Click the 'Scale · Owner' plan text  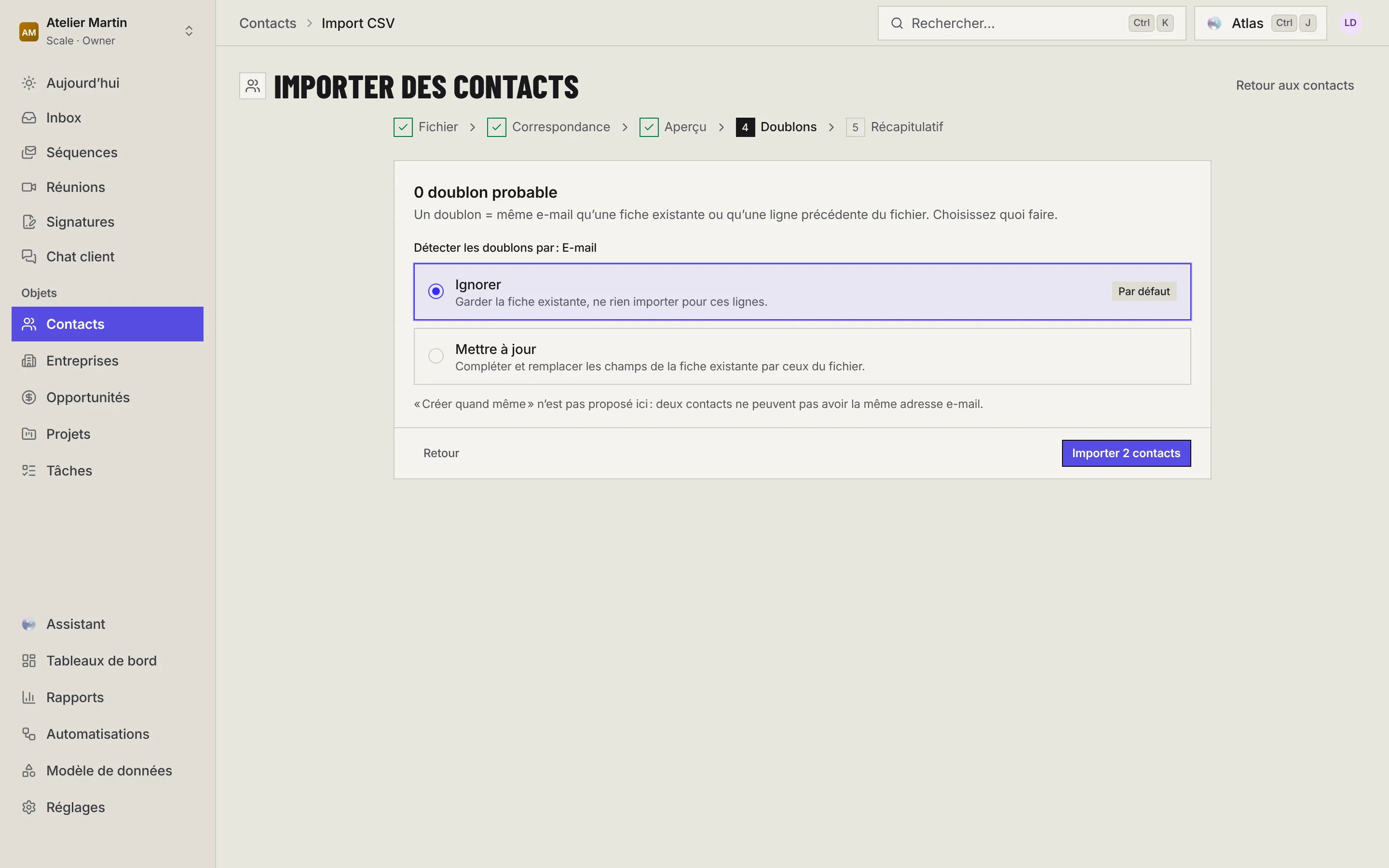(81, 41)
